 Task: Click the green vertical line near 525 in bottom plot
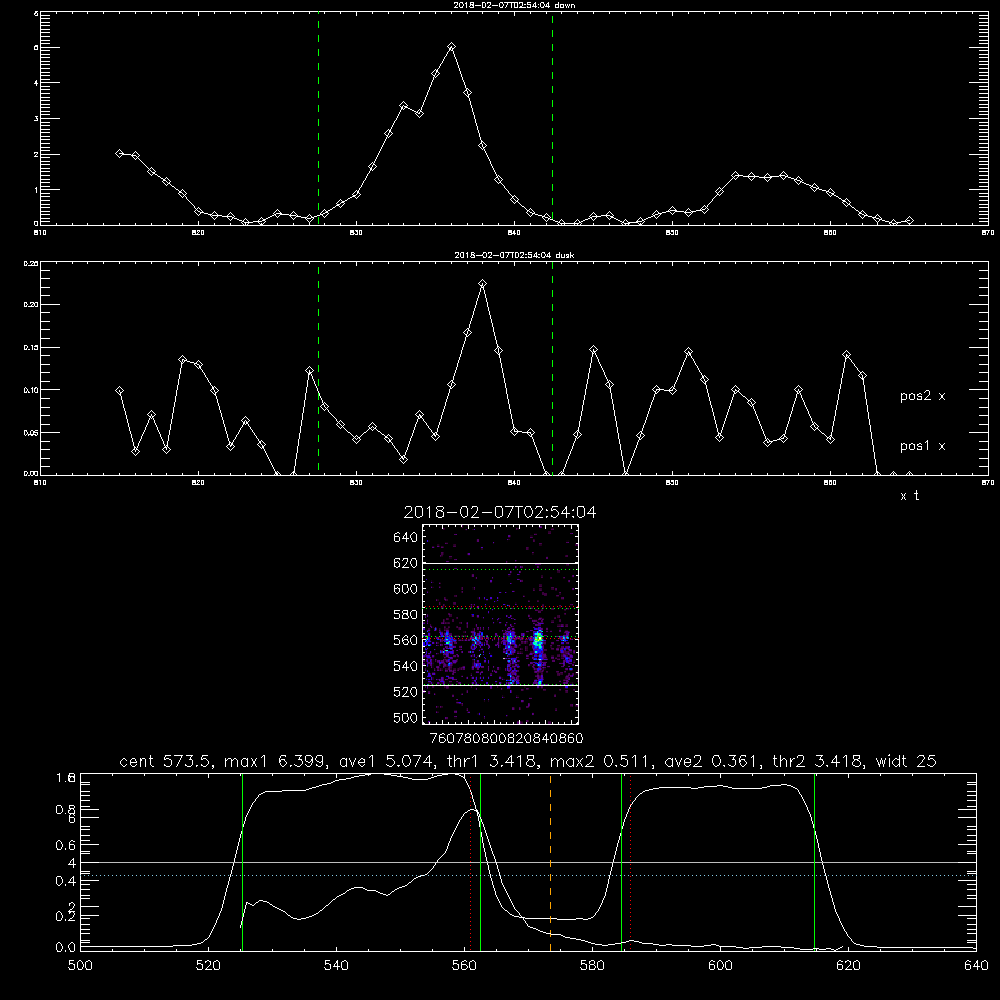[x=242, y=862]
